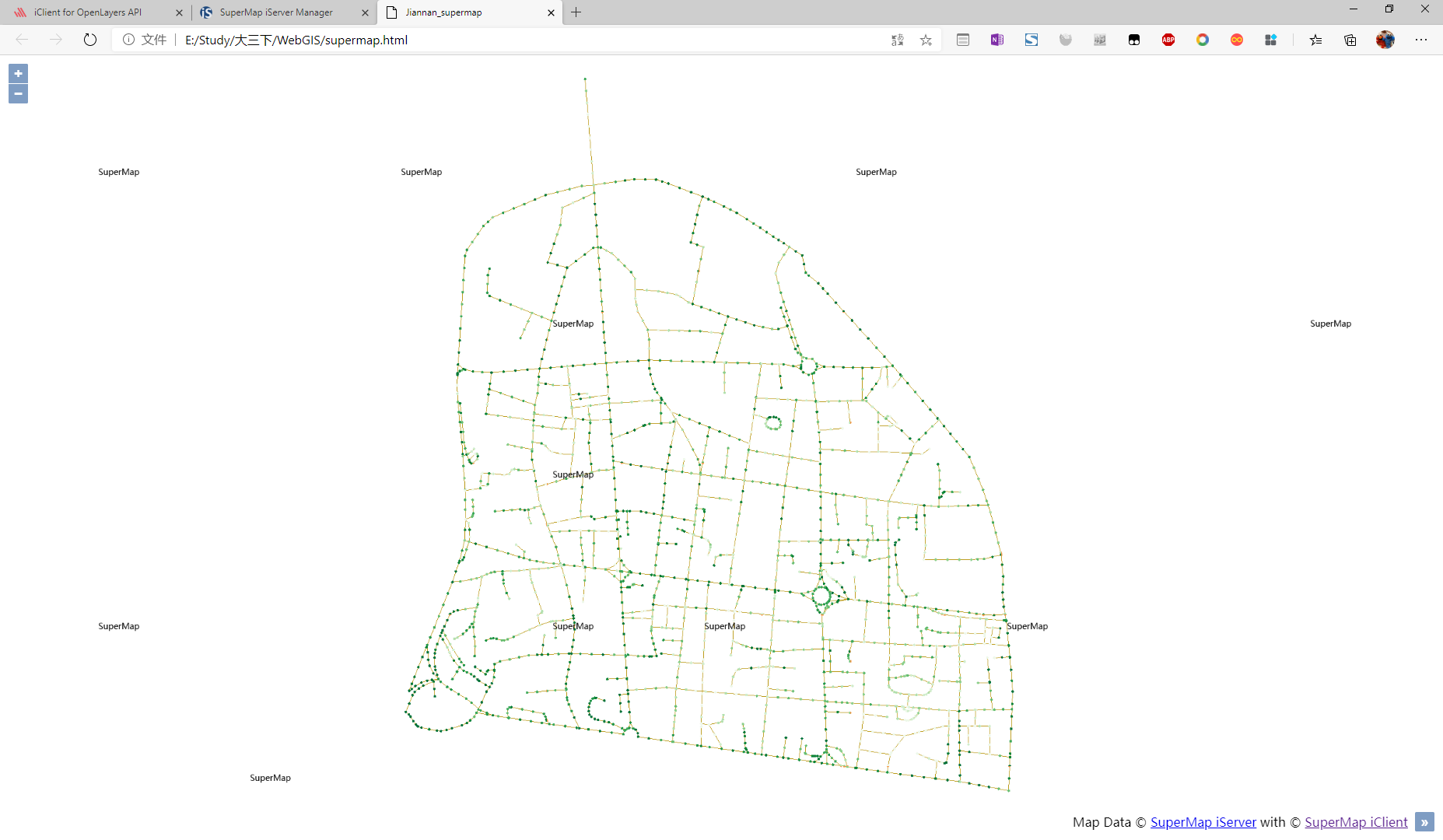Select the Jiannan_supermap tab
1443x840 pixels.
point(443,12)
